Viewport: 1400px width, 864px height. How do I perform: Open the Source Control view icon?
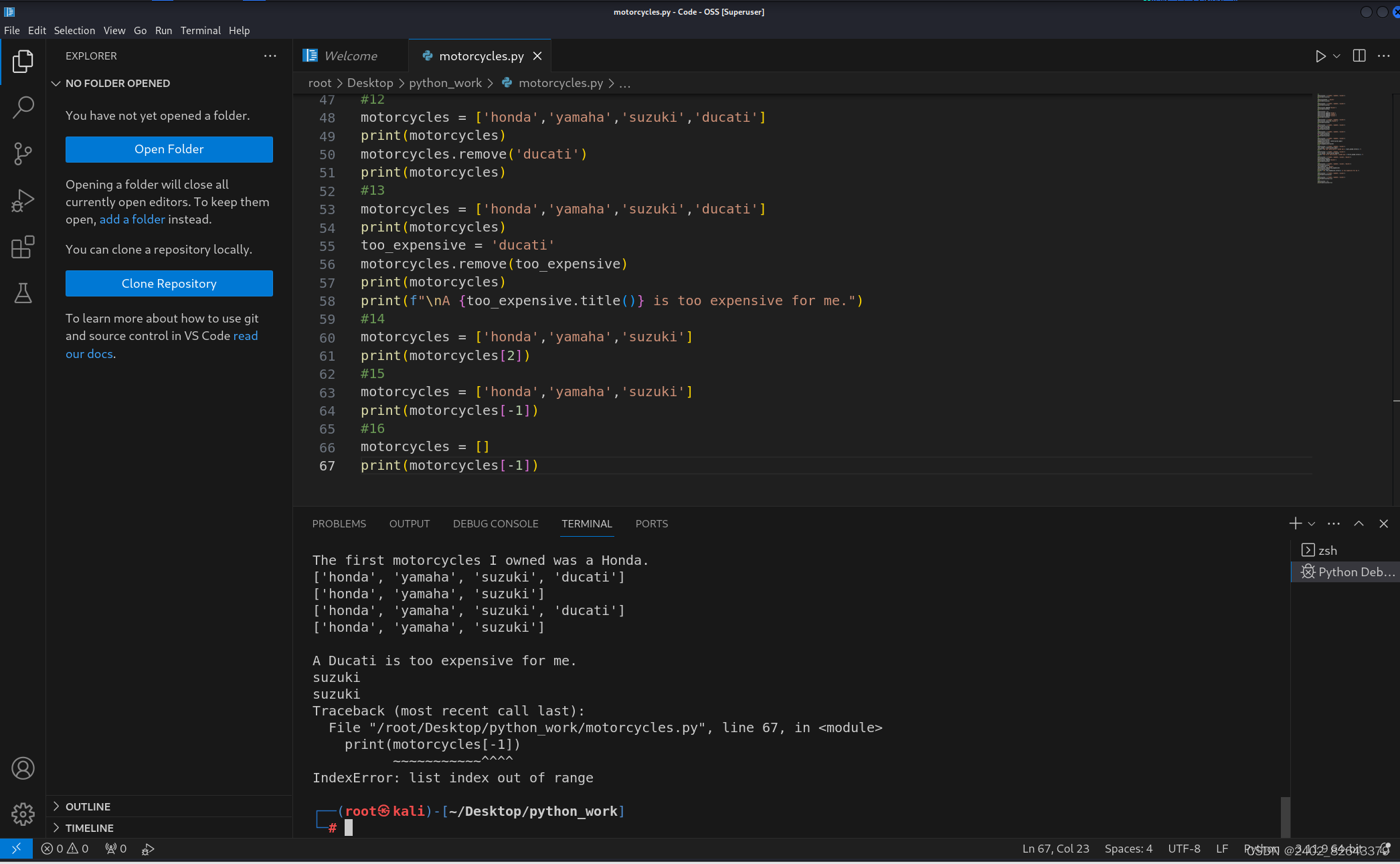pyautogui.click(x=23, y=154)
